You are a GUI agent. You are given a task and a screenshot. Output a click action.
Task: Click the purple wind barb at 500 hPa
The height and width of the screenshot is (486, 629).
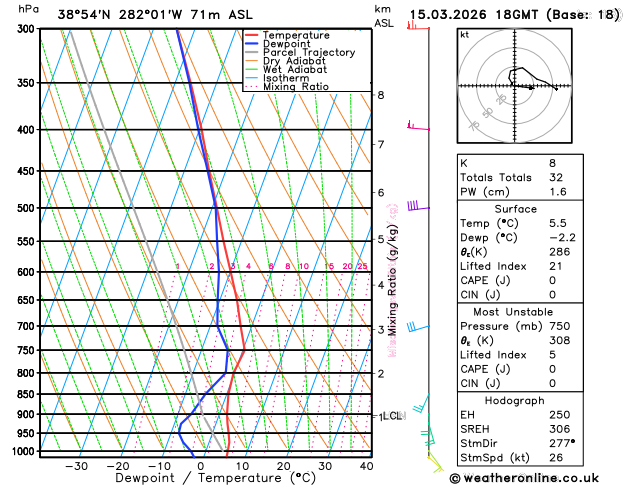pyautogui.click(x=418, y=205)
